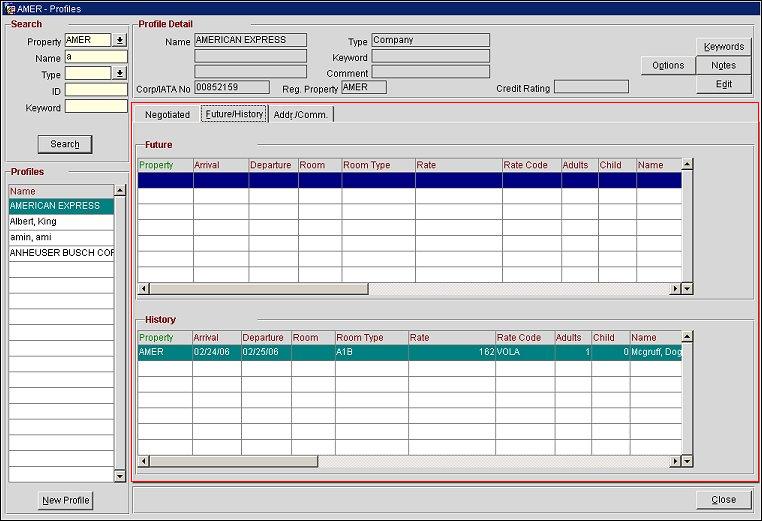Viewport: 762px width, 521px height.
Task: Select ANHEUSER BUSCH profile row
Action: pos(60,254)
